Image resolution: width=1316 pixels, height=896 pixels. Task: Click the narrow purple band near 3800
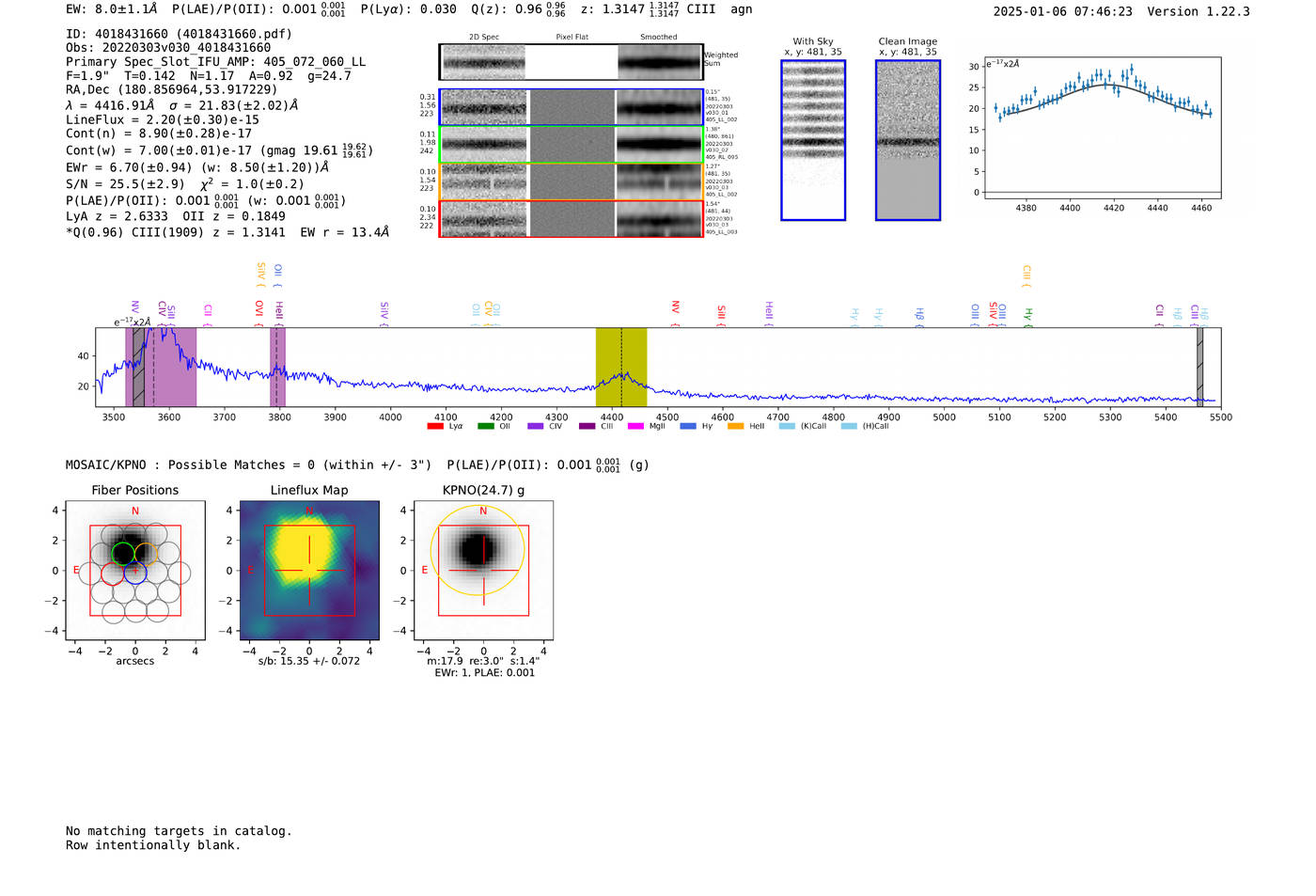277,367
